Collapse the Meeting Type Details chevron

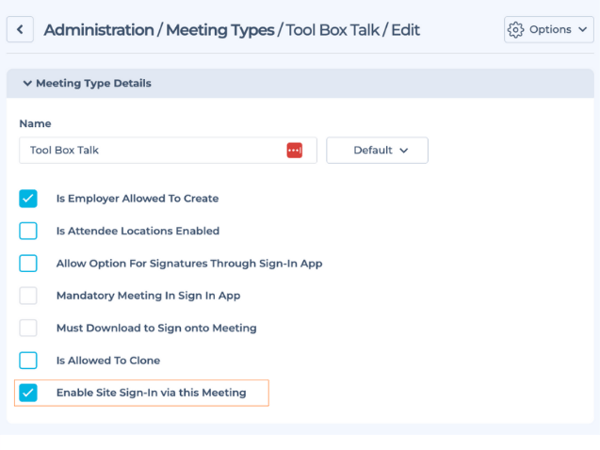[x=27, y=84]
